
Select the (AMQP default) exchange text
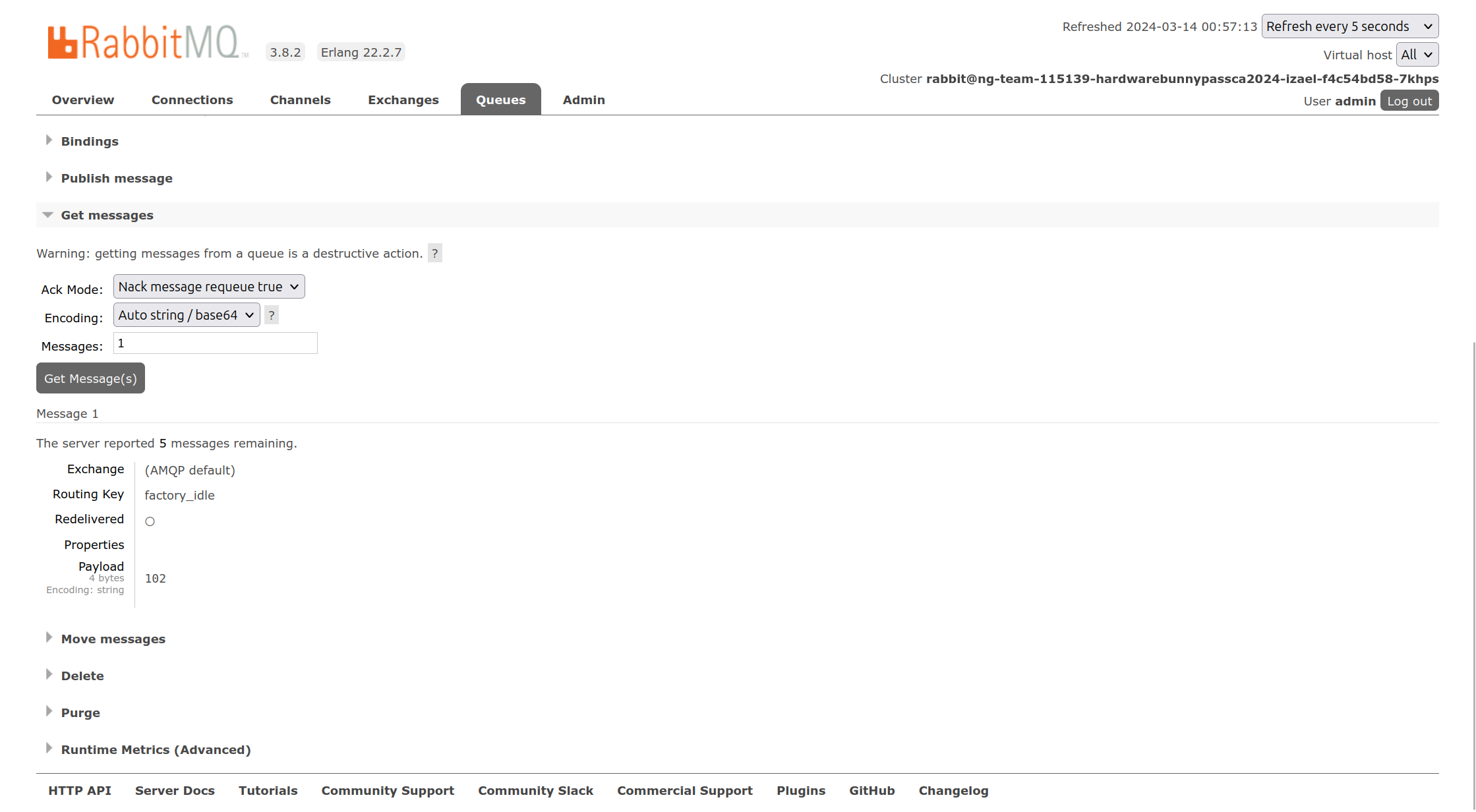190,470
